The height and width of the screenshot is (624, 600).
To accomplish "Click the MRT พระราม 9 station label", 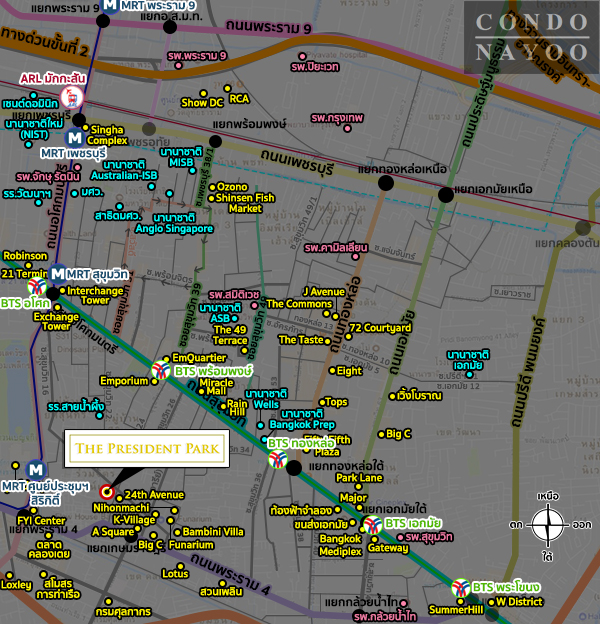I will click(x=158, y=5).
